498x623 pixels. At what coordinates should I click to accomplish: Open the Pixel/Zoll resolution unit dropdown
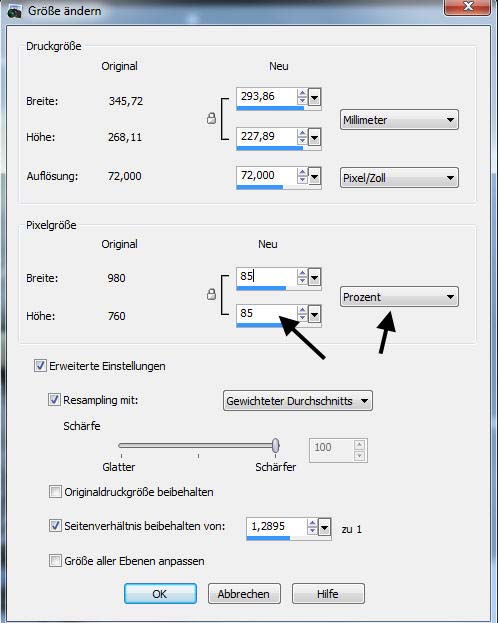coord(399,178)
